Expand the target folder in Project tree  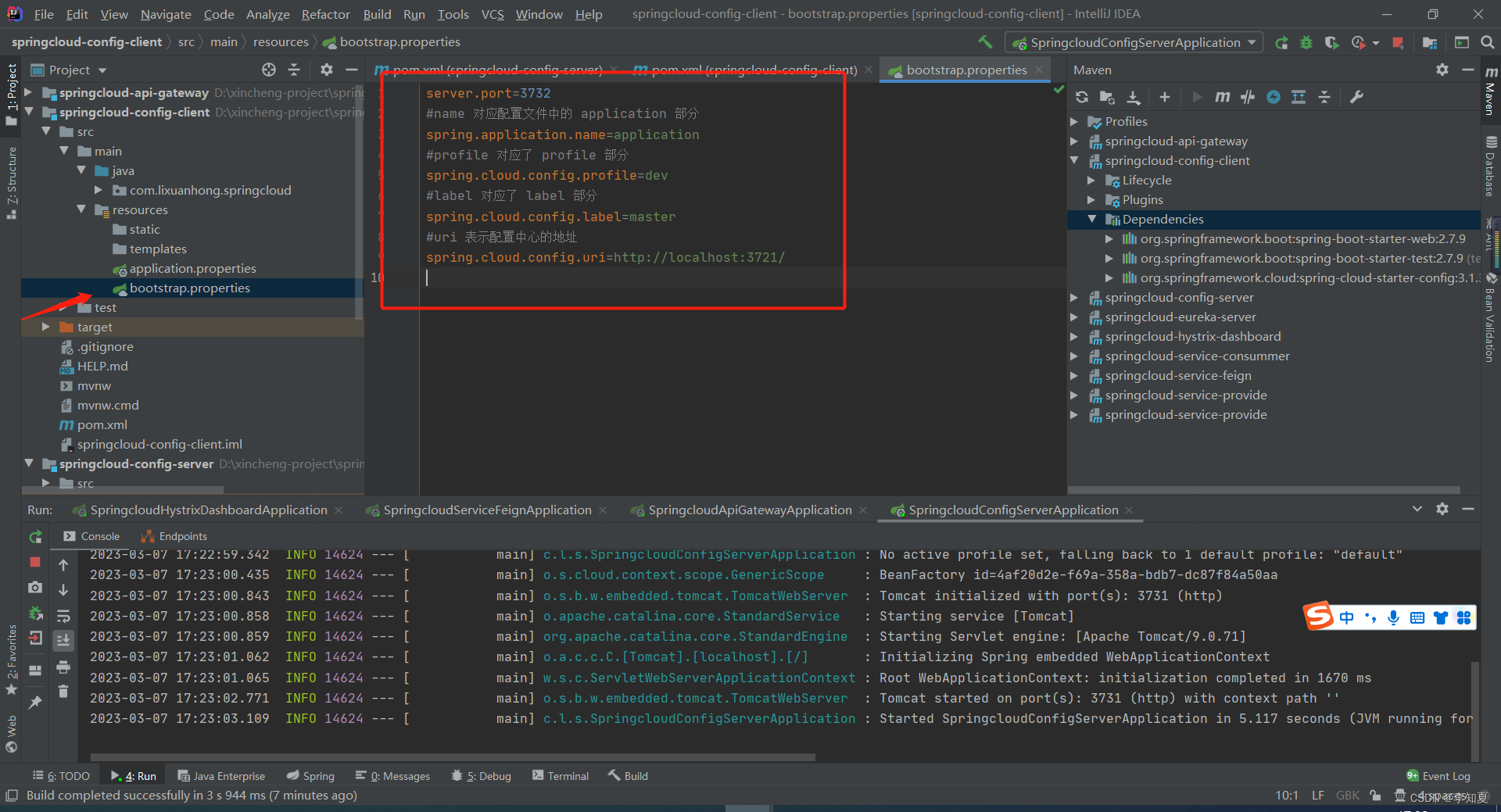point(46,327)
